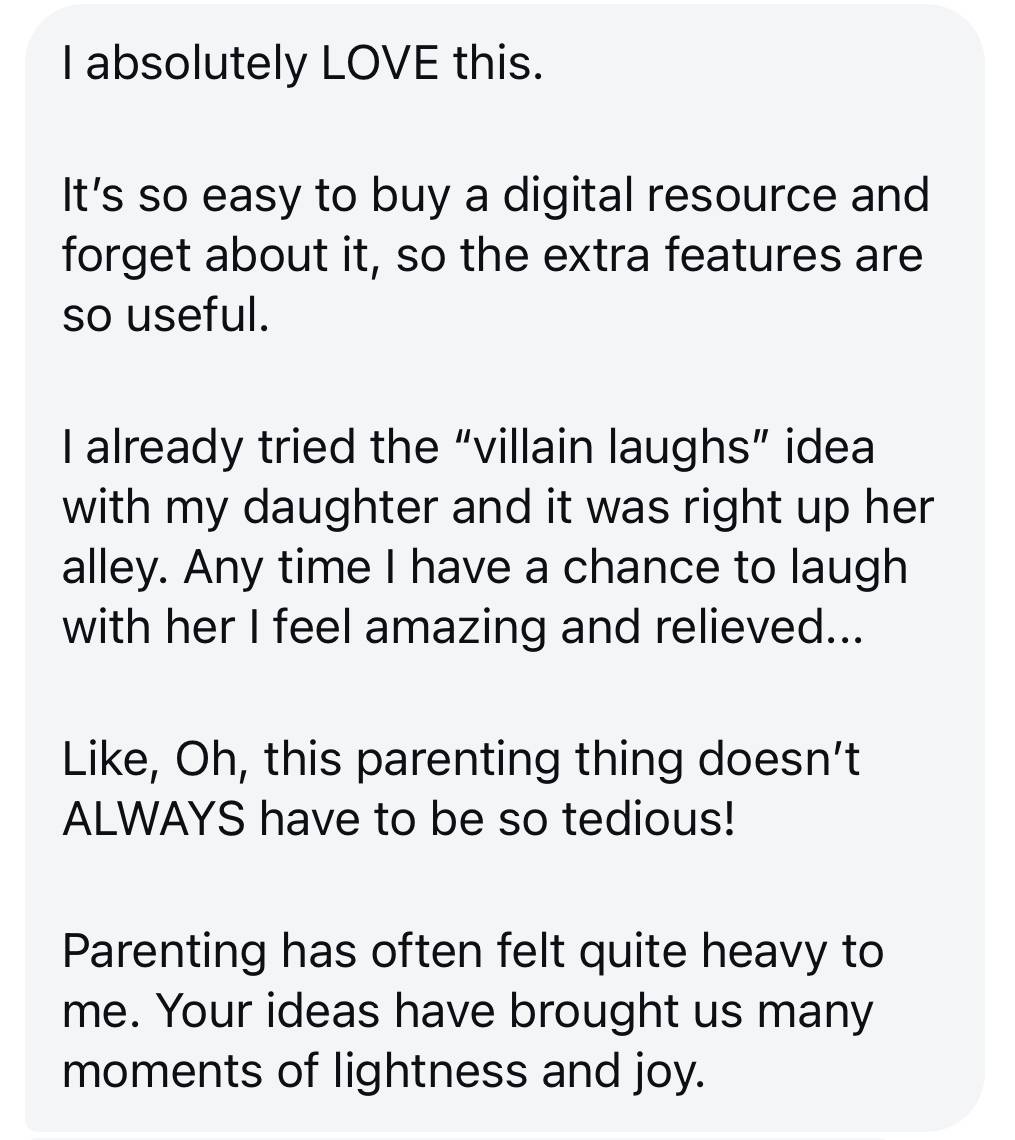The width and height of the screenshot is (1015, 1140).
Task: Click the line "Parenting has often felt quite heavy"
Action: coord(473,952)
